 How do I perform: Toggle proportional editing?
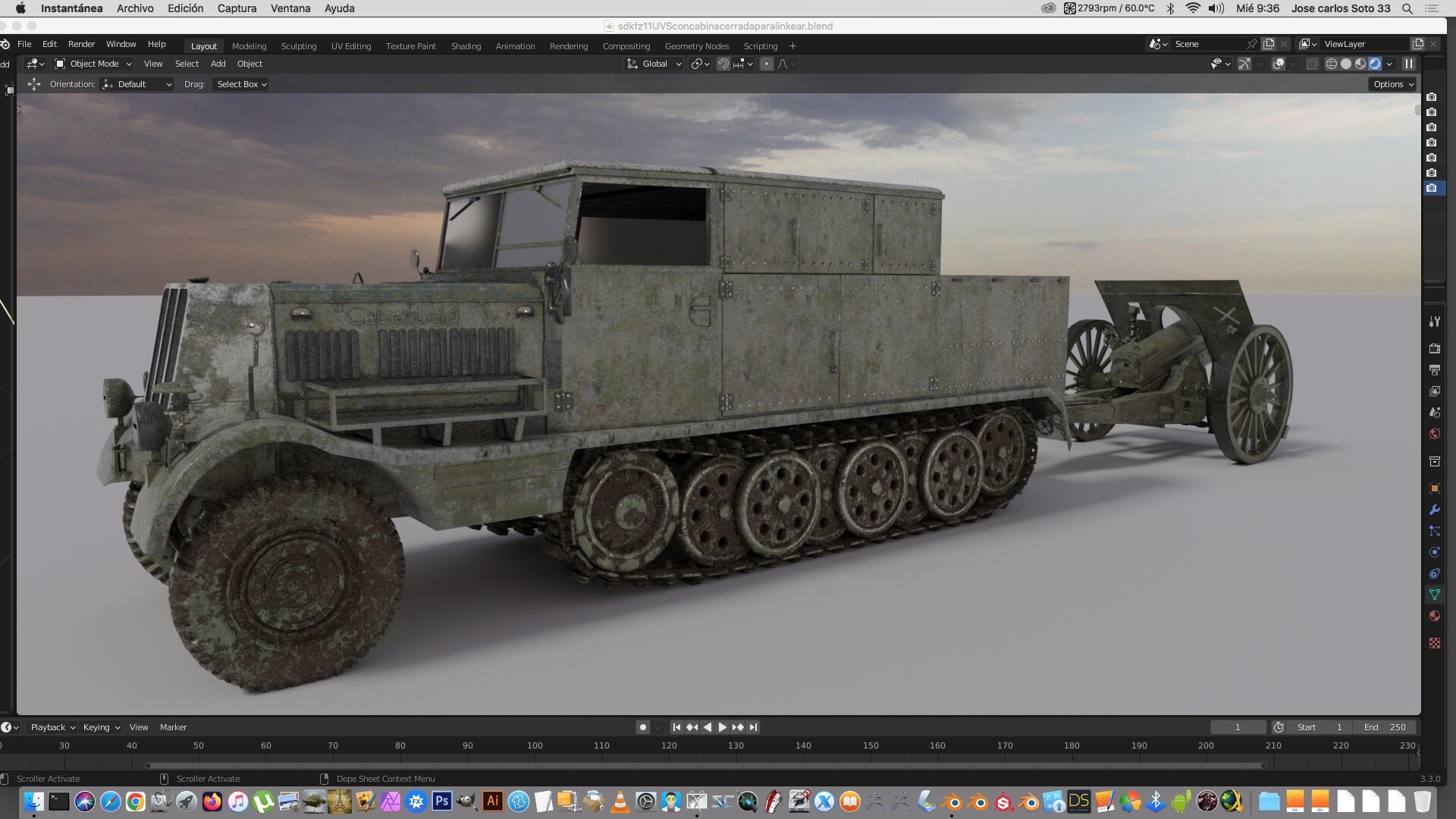[766, 64]
